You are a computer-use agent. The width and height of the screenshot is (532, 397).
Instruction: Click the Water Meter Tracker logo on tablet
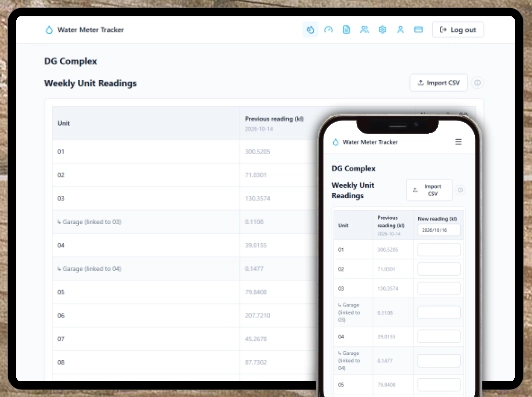[84, 30]
